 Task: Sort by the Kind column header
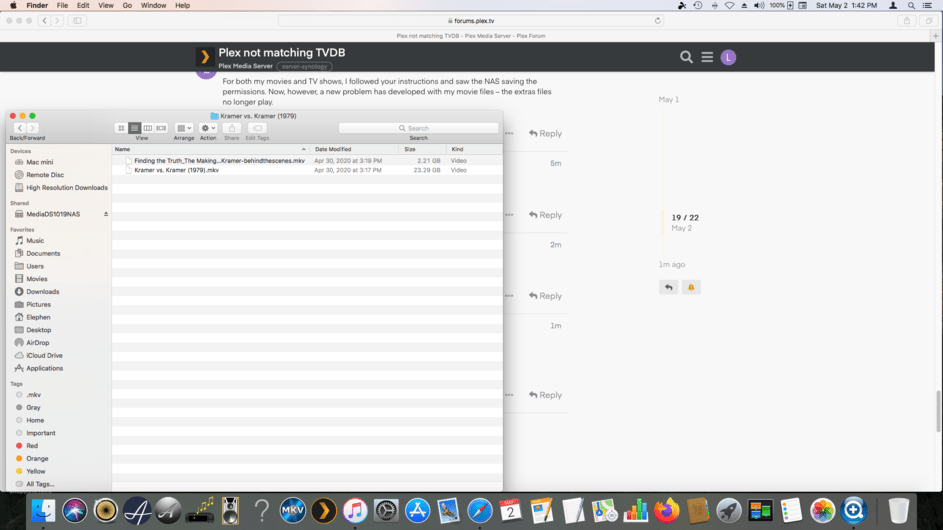475,149
